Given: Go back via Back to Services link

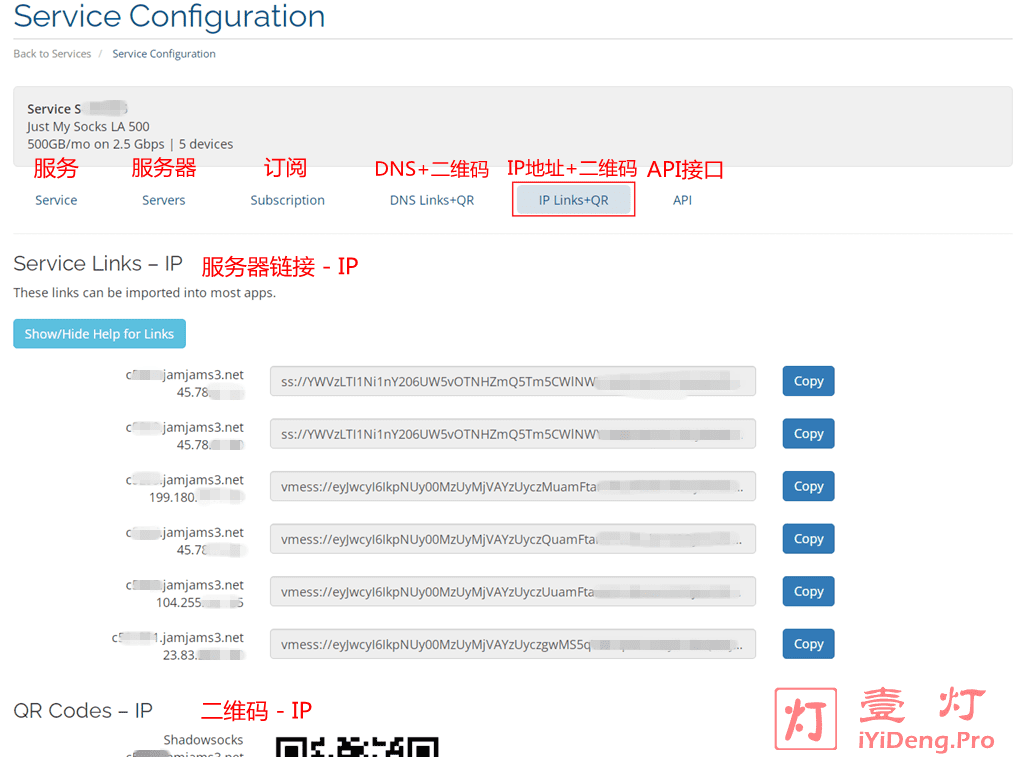Looking at the screenshot, I should [52, 54].
